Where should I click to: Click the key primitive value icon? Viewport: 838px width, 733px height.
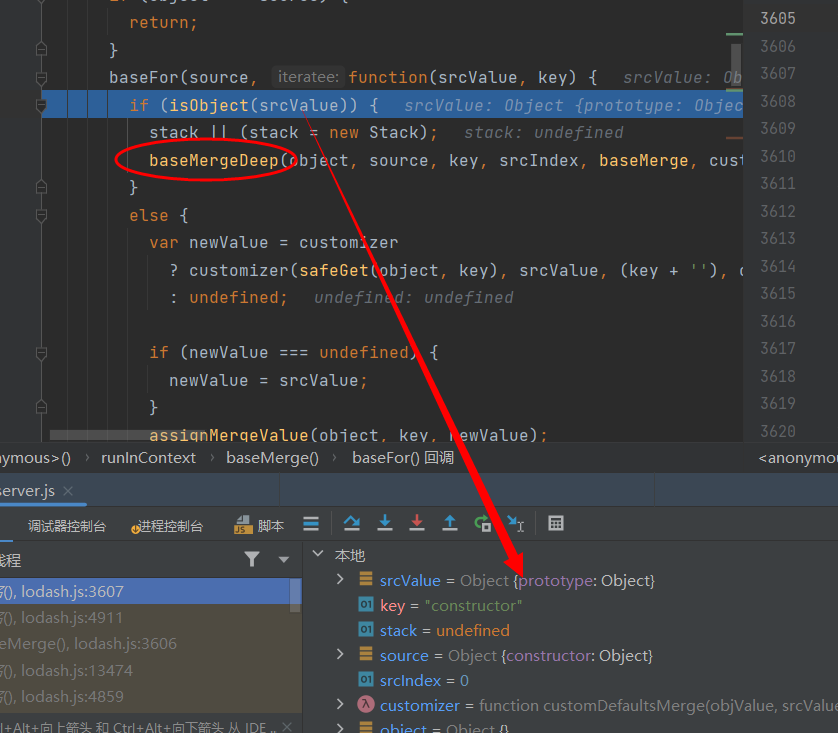[x=366, y=604]
